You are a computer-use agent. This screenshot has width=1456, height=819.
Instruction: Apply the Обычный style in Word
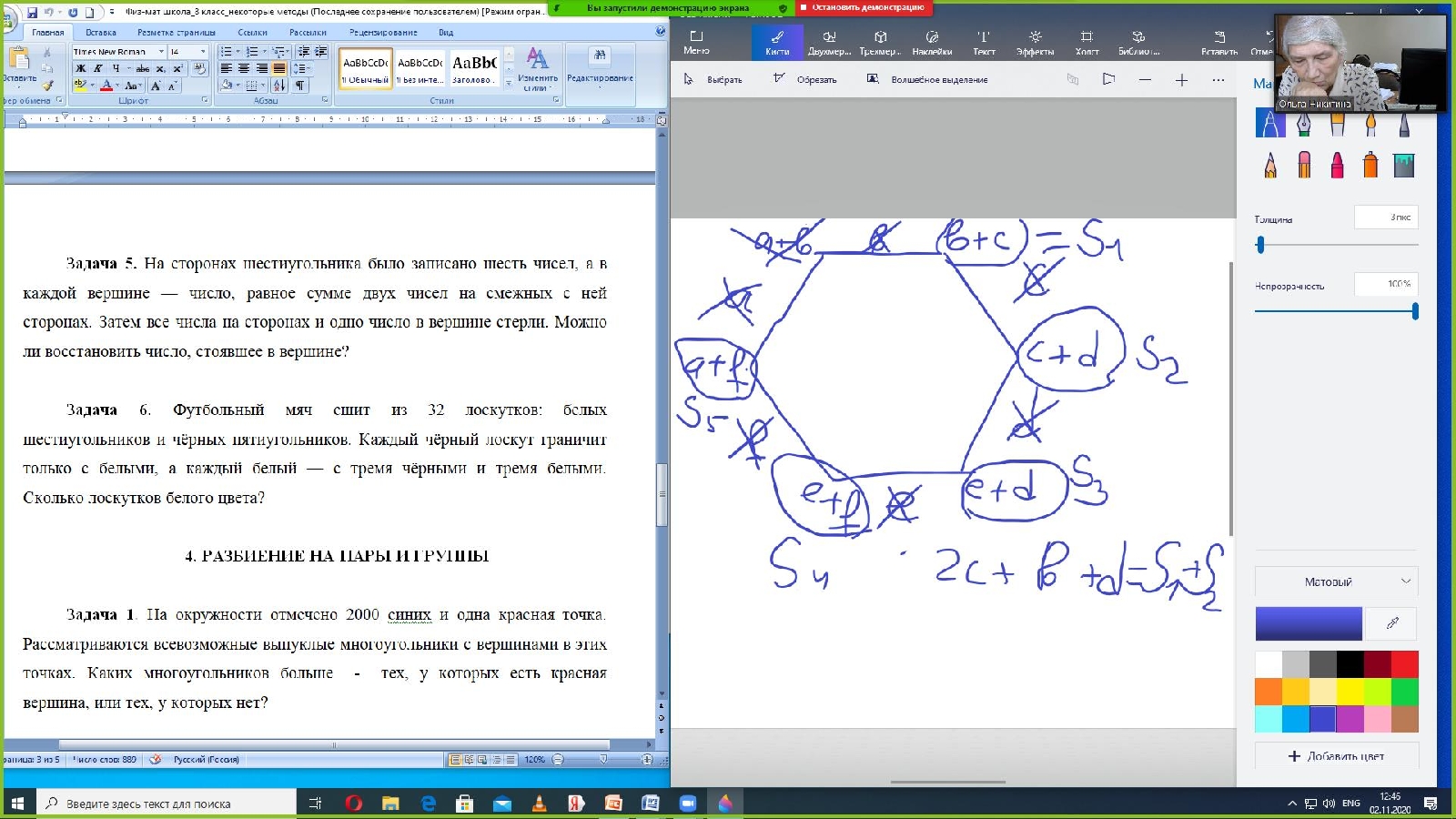[366, 69]
